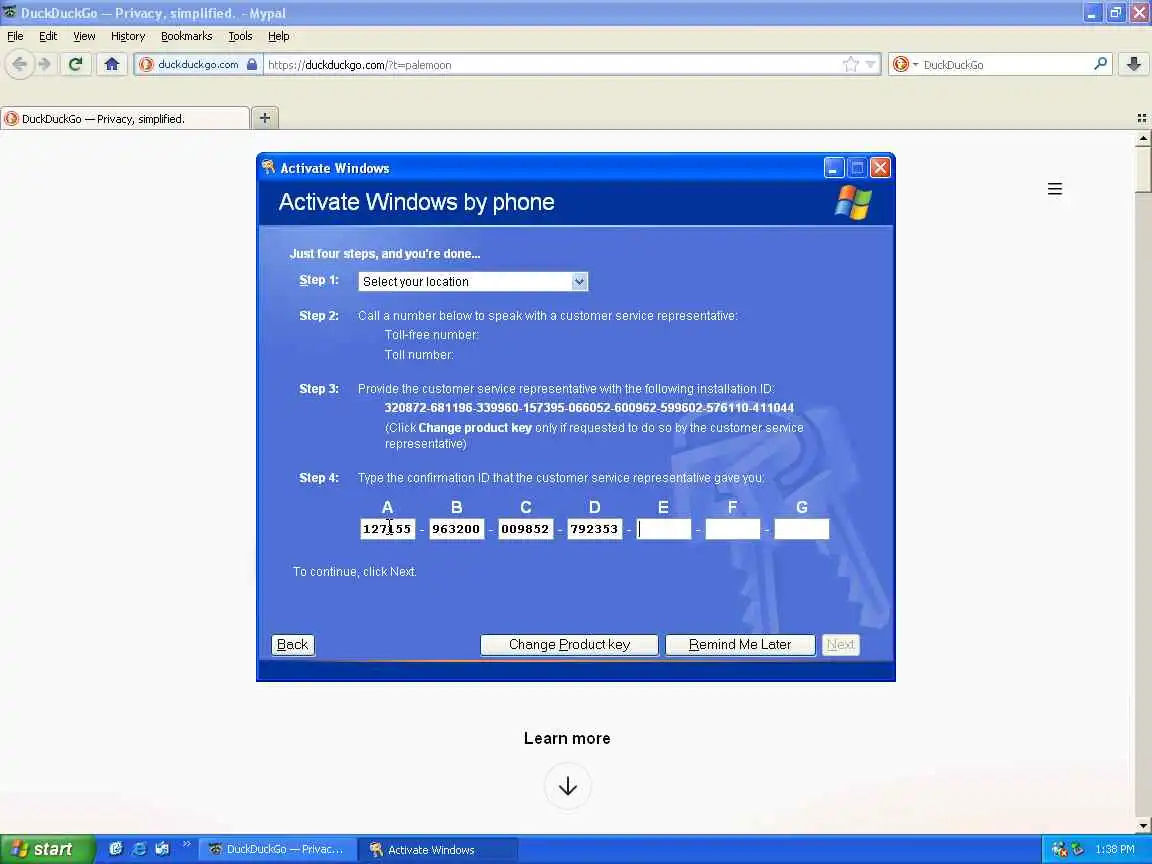The image size is (1152, 864).
Task: Launch Internet Explorer from quick launch
Action: [139, 849]
